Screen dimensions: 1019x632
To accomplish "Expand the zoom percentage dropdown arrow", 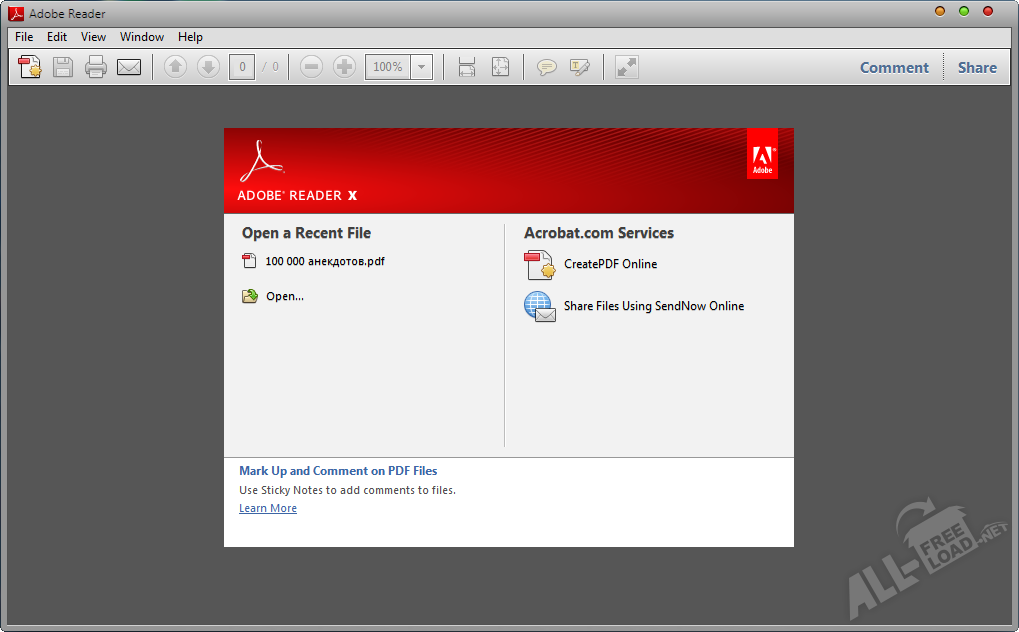I will tap(422, 67).
